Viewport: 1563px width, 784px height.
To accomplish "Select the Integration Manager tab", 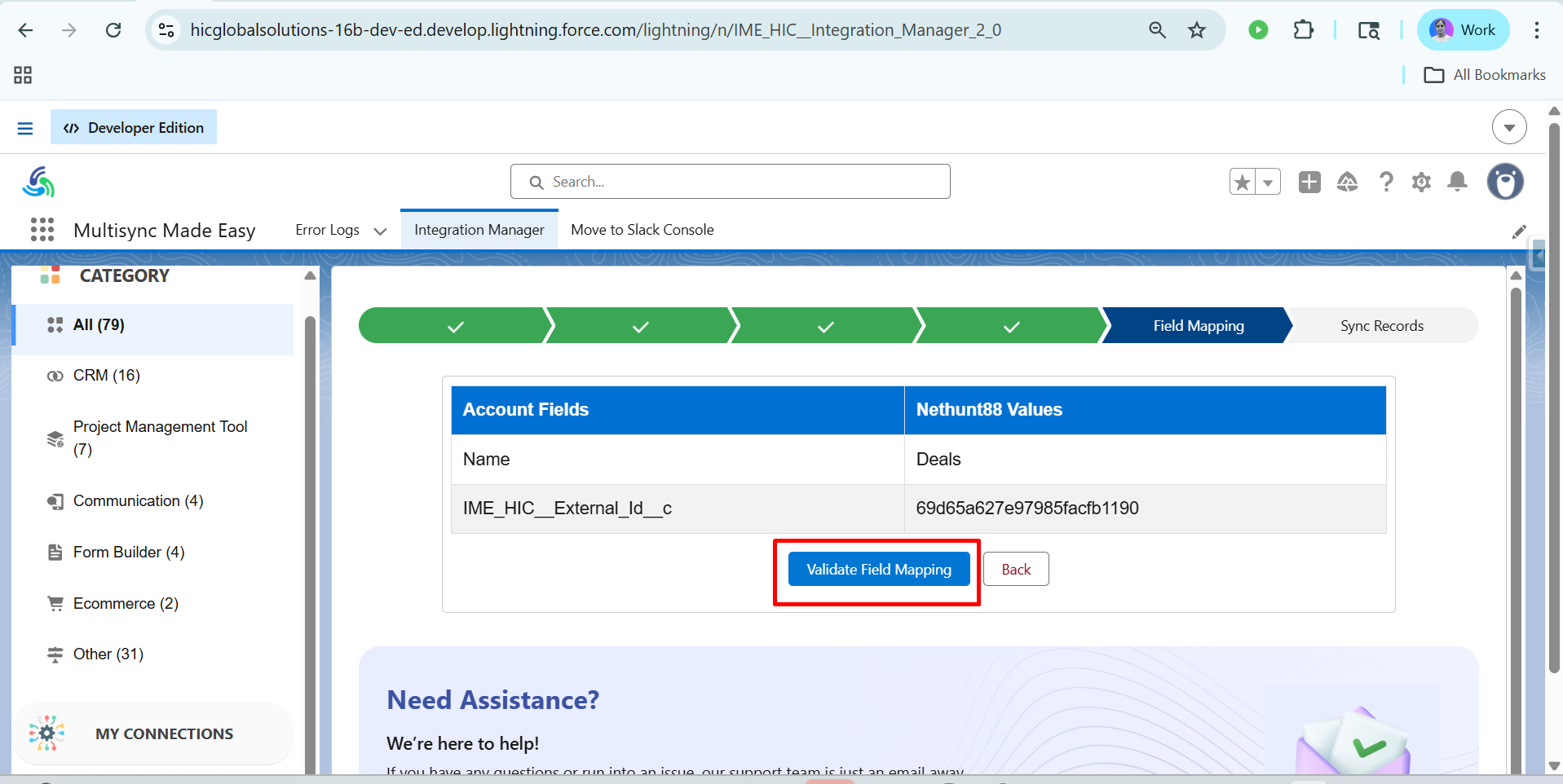I will tap(479, 230).
